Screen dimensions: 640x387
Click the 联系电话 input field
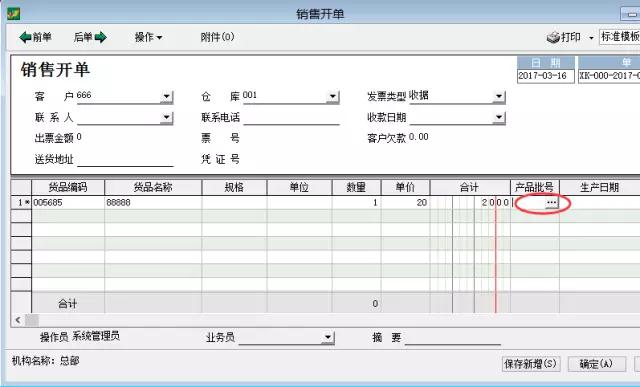(291, 118)
